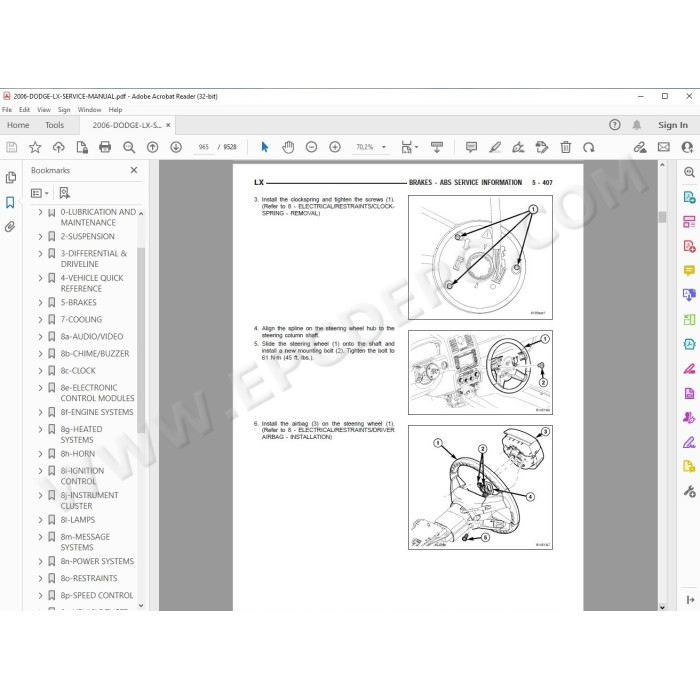Zoom out with the minus icon
This screenshot has width=700, height=700.
(312, 147)
